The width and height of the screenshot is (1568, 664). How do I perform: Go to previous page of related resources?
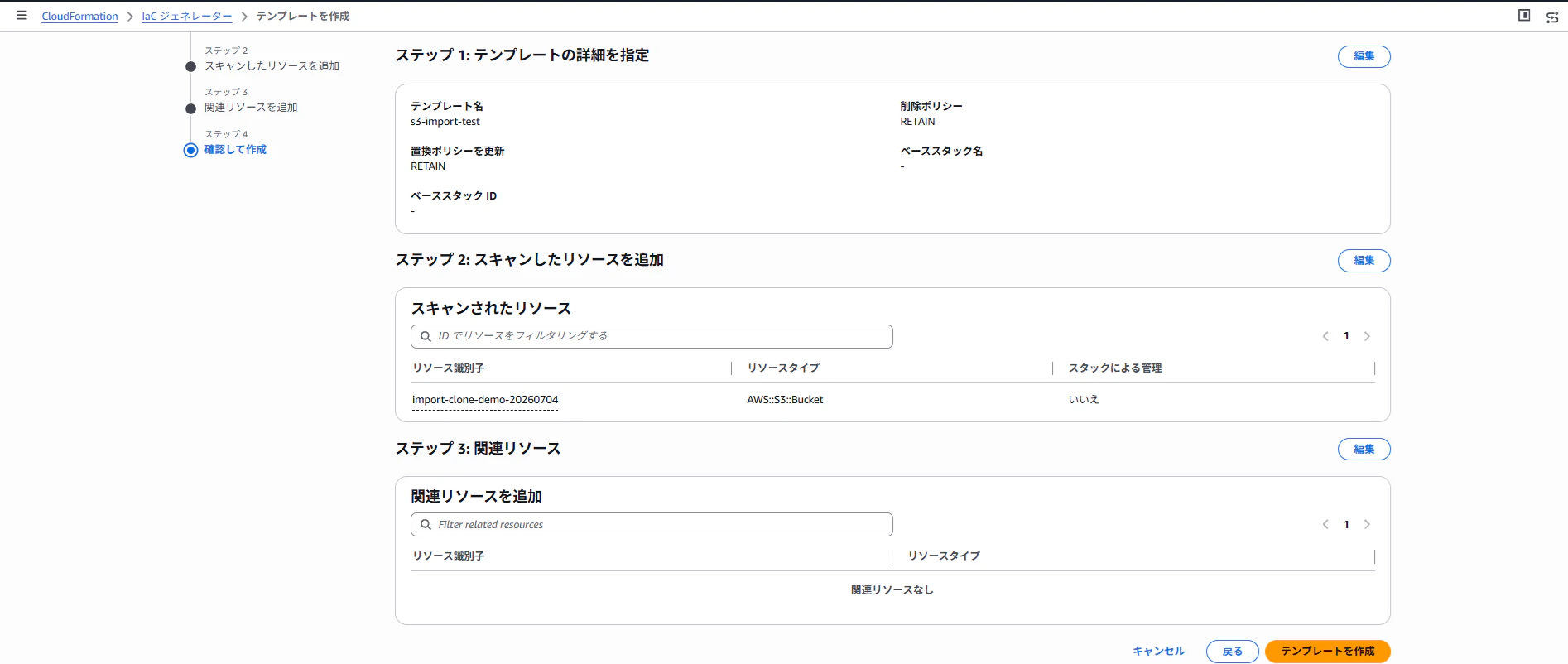[1325, 525]
